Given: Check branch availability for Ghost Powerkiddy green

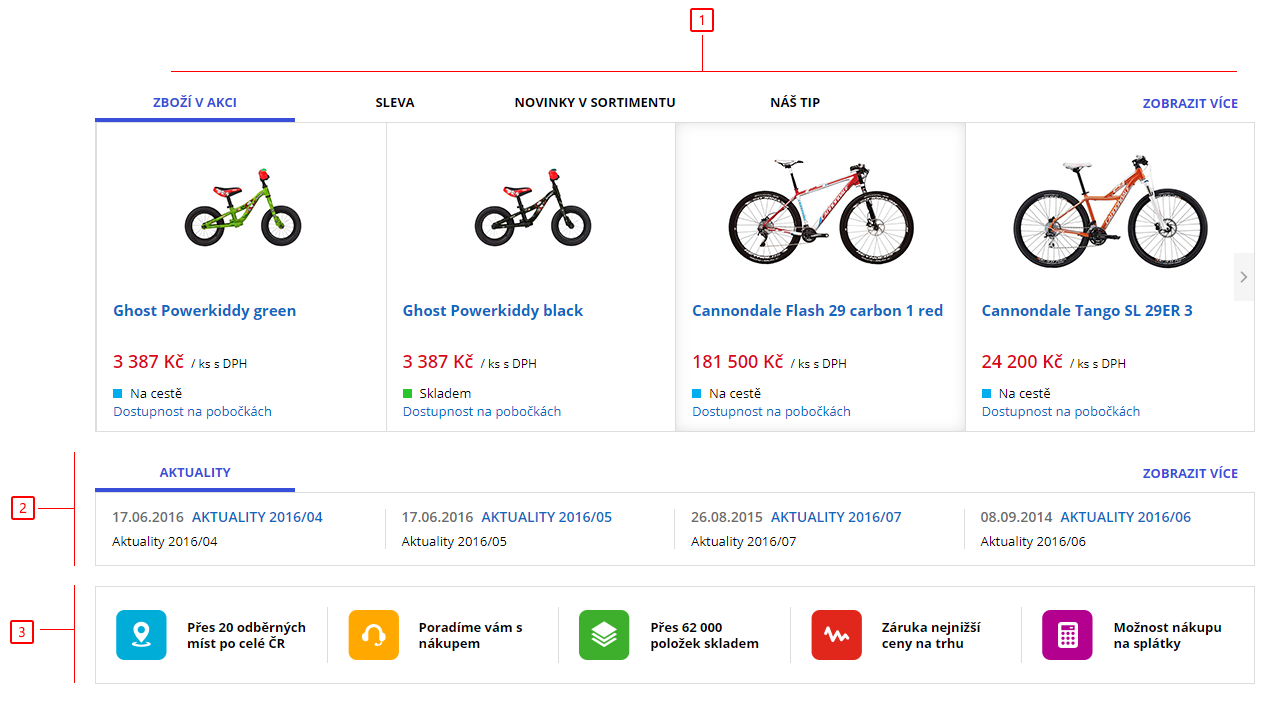Looking at the screenshot, I should (x=192, y=411).
